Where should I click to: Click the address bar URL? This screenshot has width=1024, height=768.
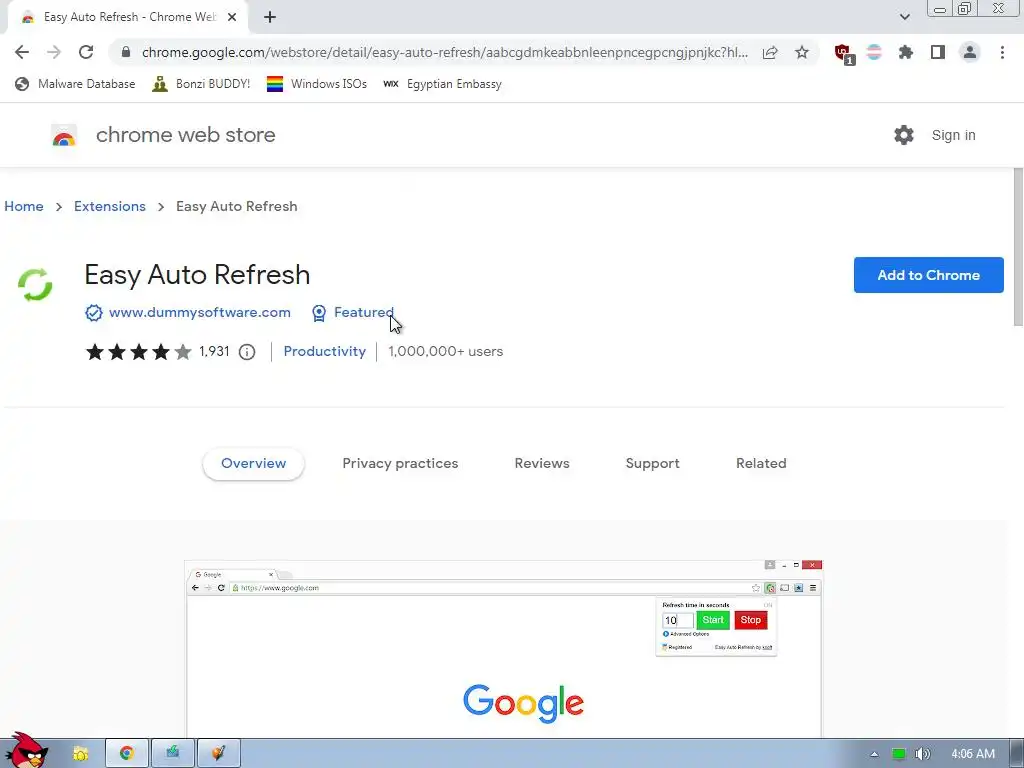click(445, 52)
